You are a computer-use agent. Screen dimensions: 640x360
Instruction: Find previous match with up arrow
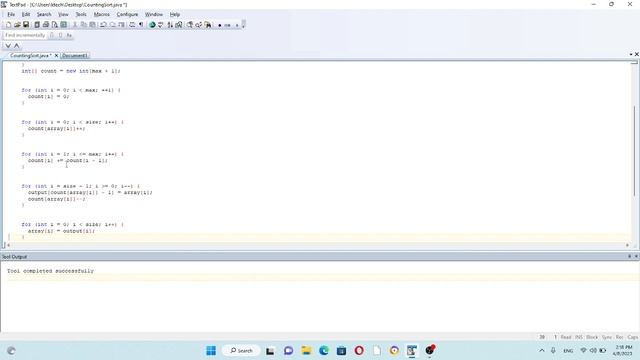17,45
